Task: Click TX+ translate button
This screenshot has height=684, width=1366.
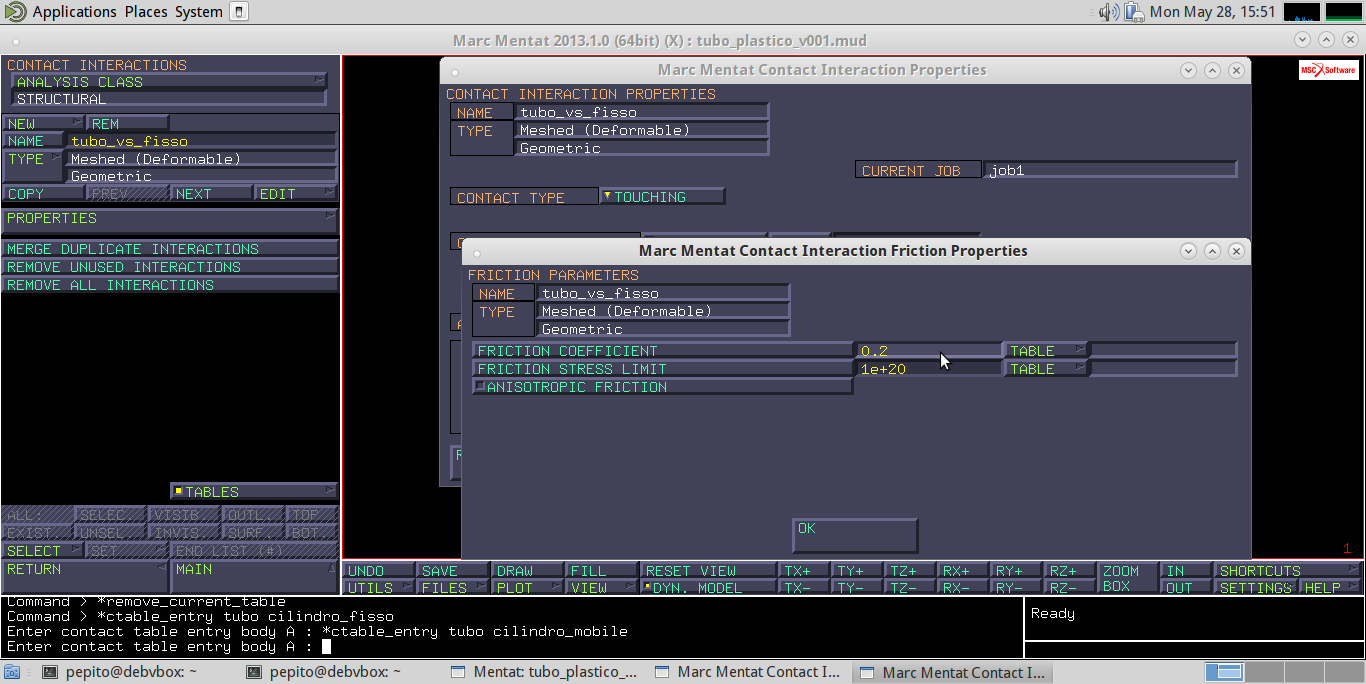Action: 805,570
